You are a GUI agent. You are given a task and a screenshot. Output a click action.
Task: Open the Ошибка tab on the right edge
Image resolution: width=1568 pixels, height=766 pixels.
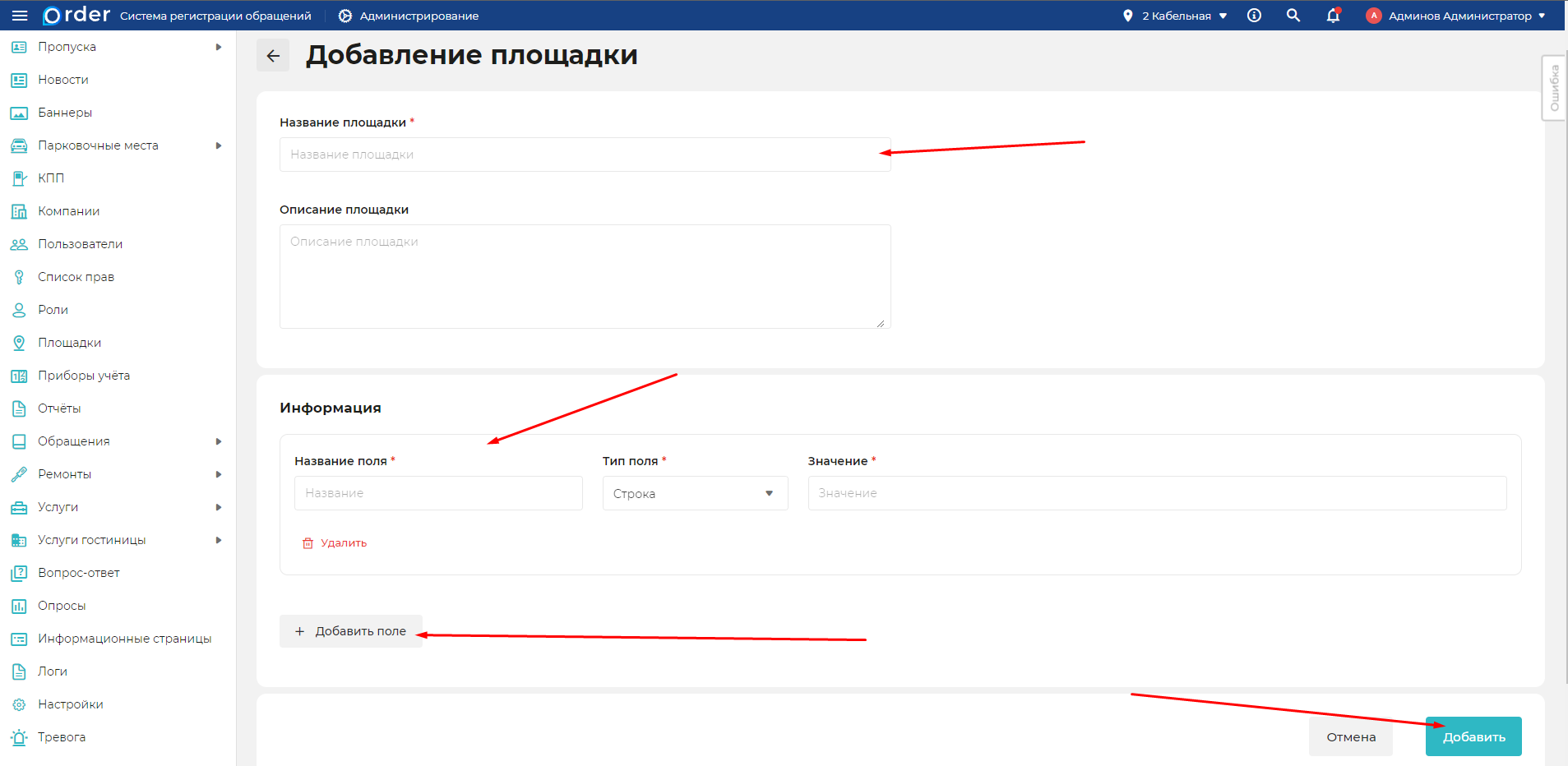[1553, 88]
